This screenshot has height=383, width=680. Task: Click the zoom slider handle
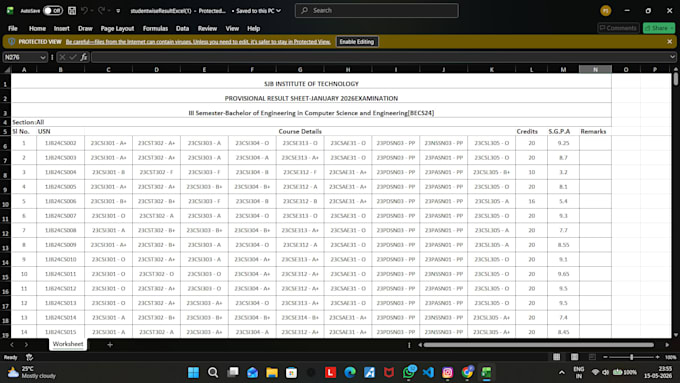(631, 357)
